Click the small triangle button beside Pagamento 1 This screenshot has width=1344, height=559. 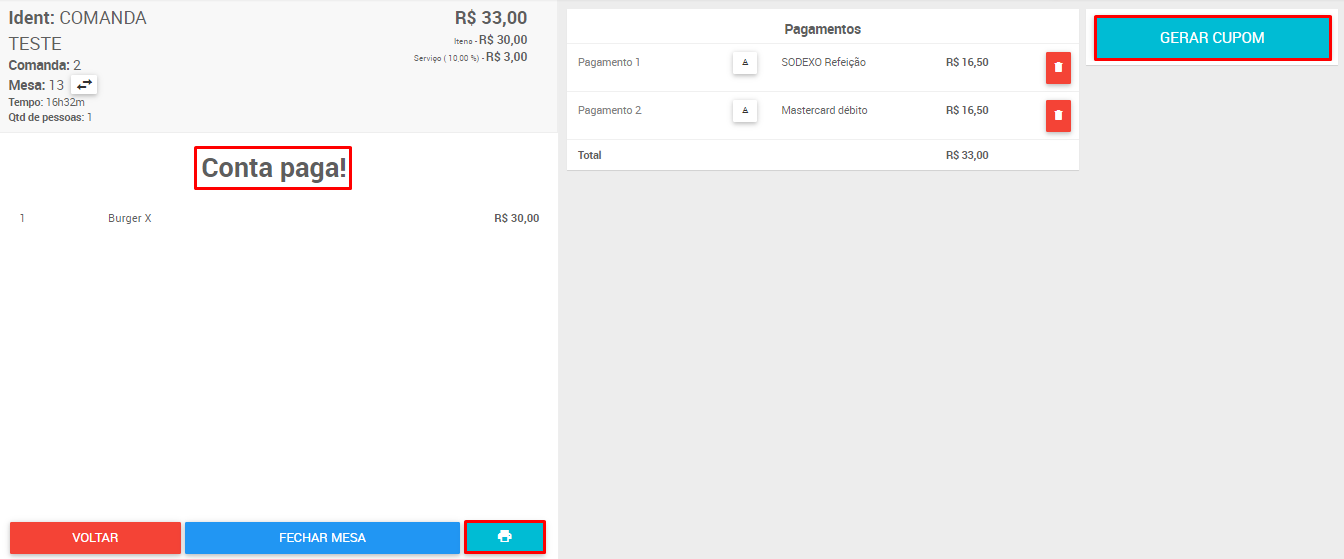(744, 62)
